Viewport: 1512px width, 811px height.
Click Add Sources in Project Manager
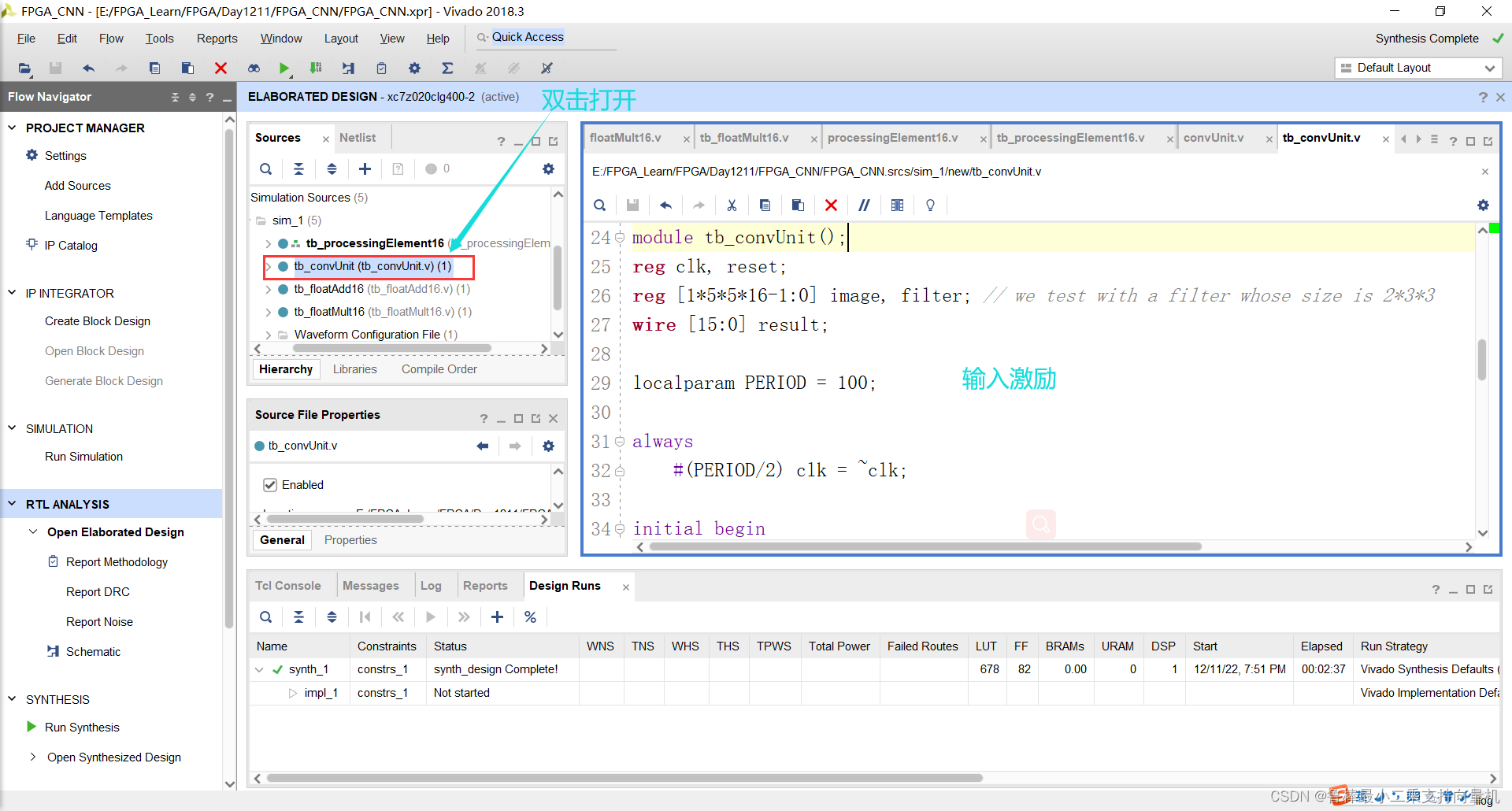(x=77, y=186)
